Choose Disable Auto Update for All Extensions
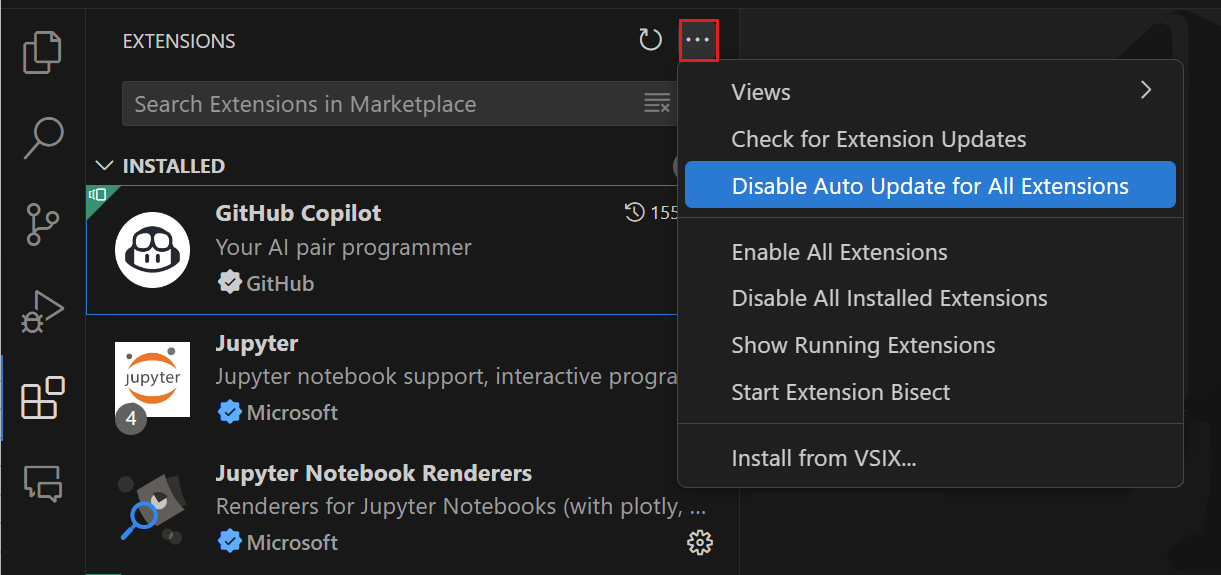1221x575 pixels. tap(930, 186)
